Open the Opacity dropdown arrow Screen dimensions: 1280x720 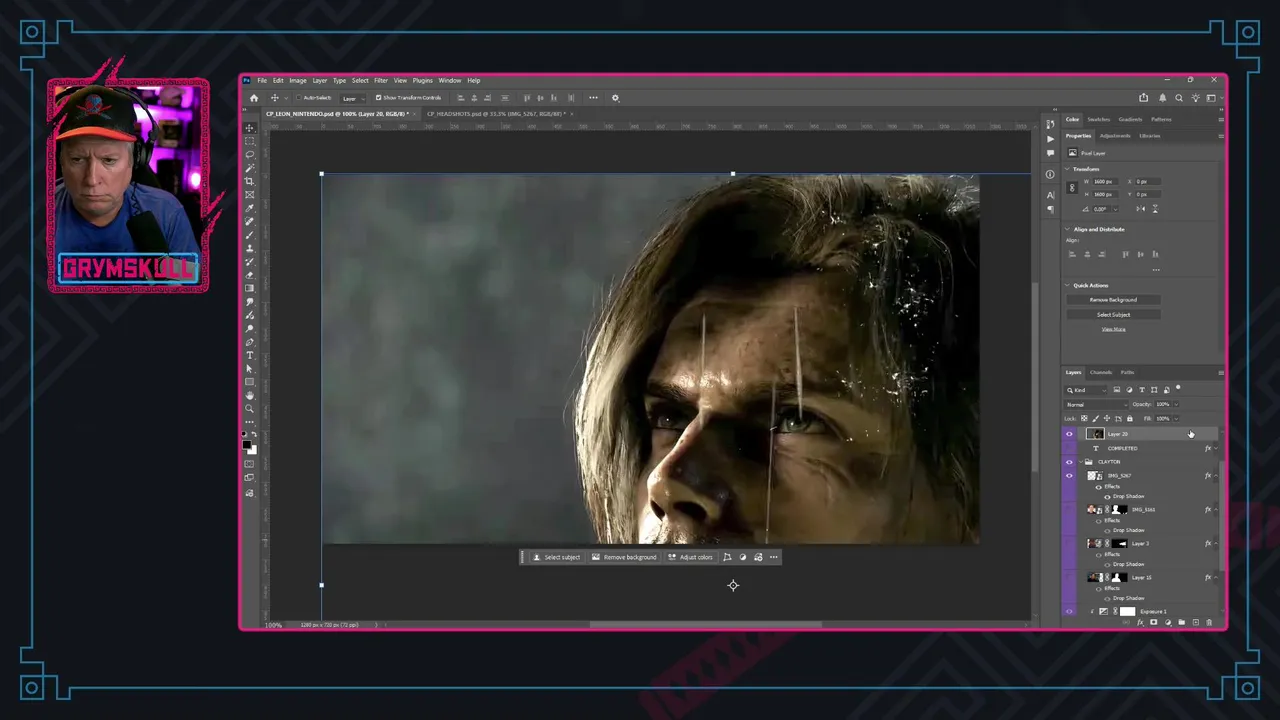1176,404
